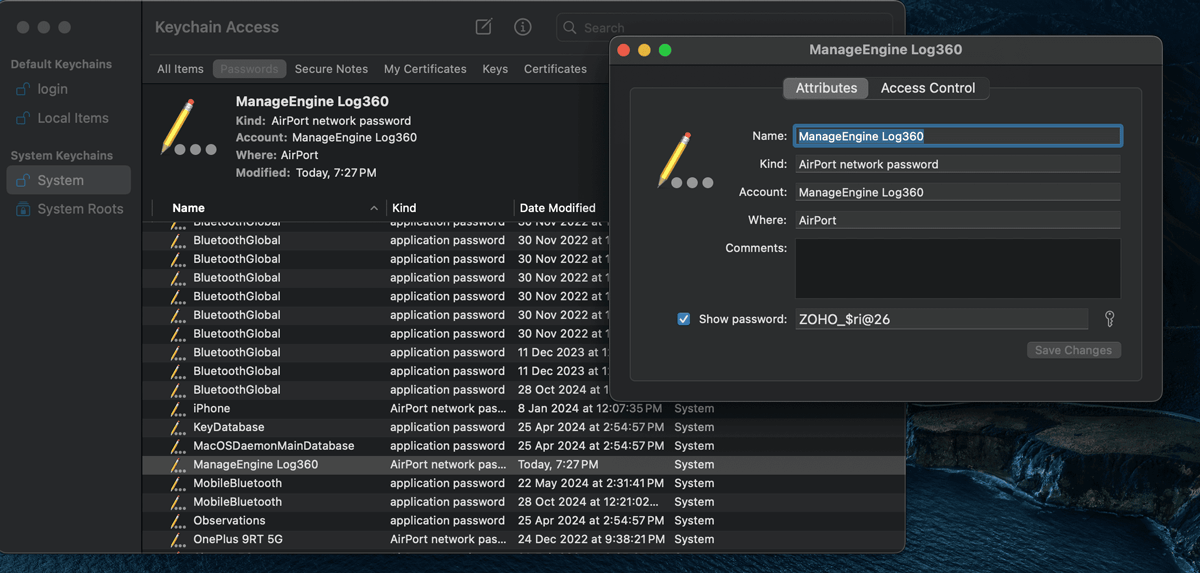Click the green zoom button on dialog
Viewport: 1200px width, 573px height.
point(665,50)
